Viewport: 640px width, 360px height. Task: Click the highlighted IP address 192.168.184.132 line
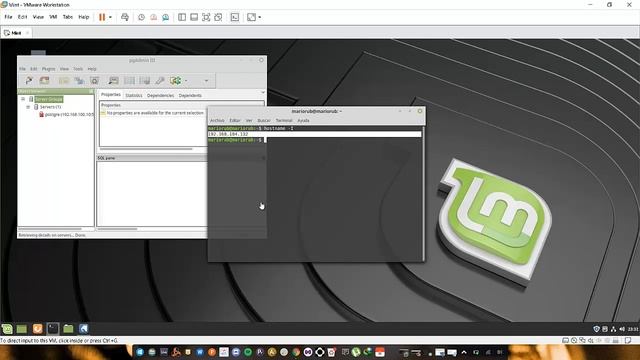coord(314,134)
